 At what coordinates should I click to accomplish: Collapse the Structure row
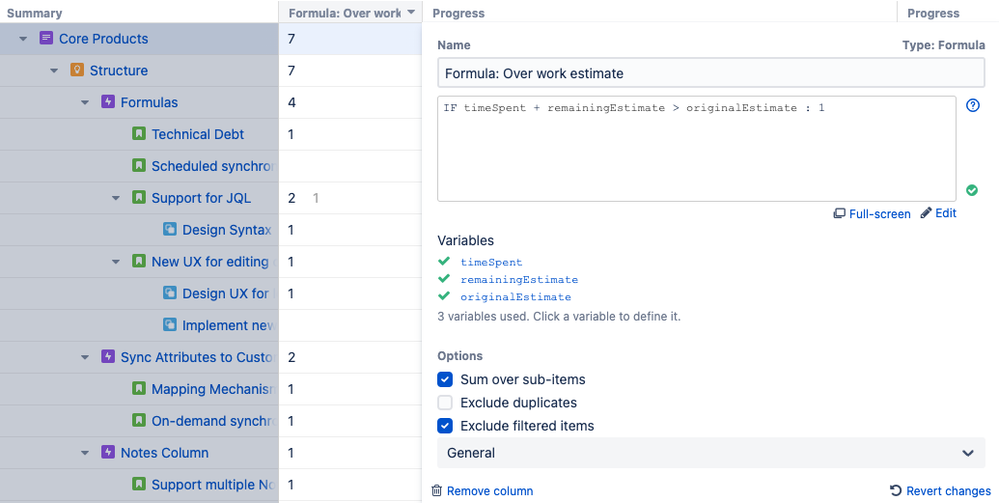(x=54, y=71)
